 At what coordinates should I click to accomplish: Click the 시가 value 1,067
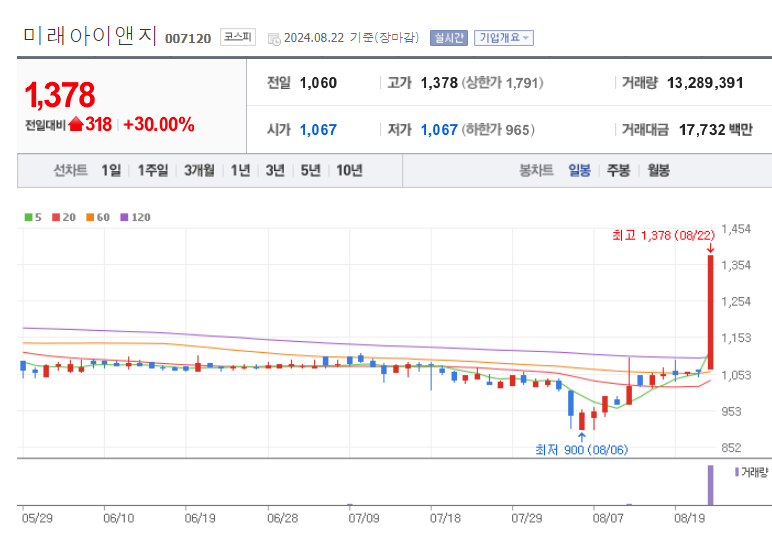tap(318, 130)
